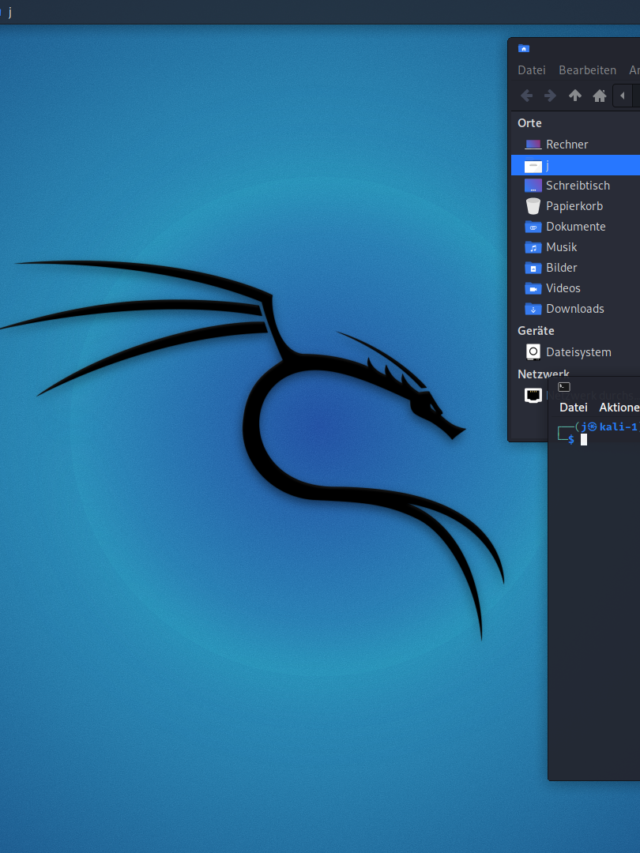Click the Videos folder icon
Viewport: 640px width, 853px height.
(533, 288)
